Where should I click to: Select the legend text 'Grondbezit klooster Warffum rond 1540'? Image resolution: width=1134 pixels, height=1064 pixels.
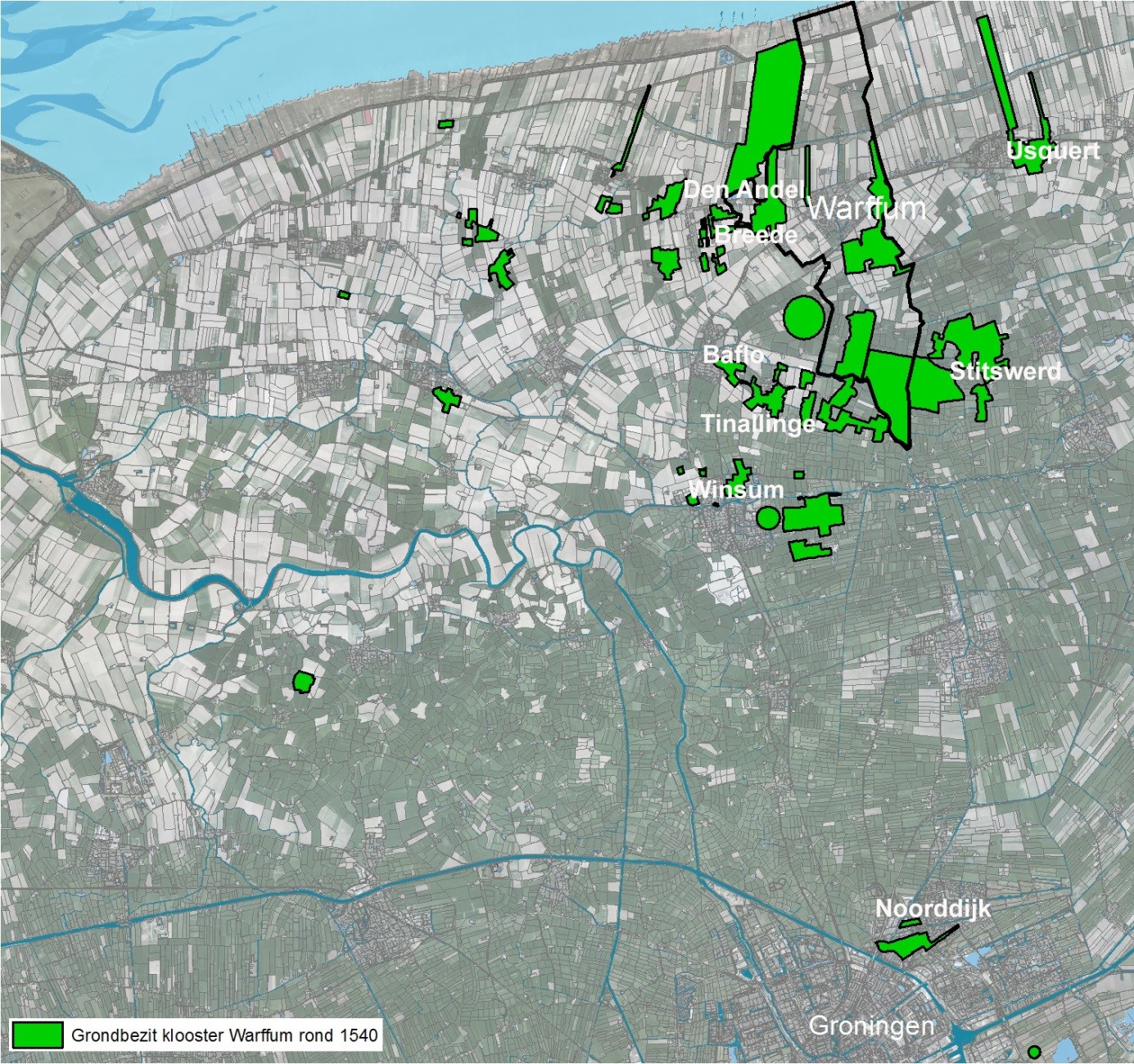tap(224, 1035)
